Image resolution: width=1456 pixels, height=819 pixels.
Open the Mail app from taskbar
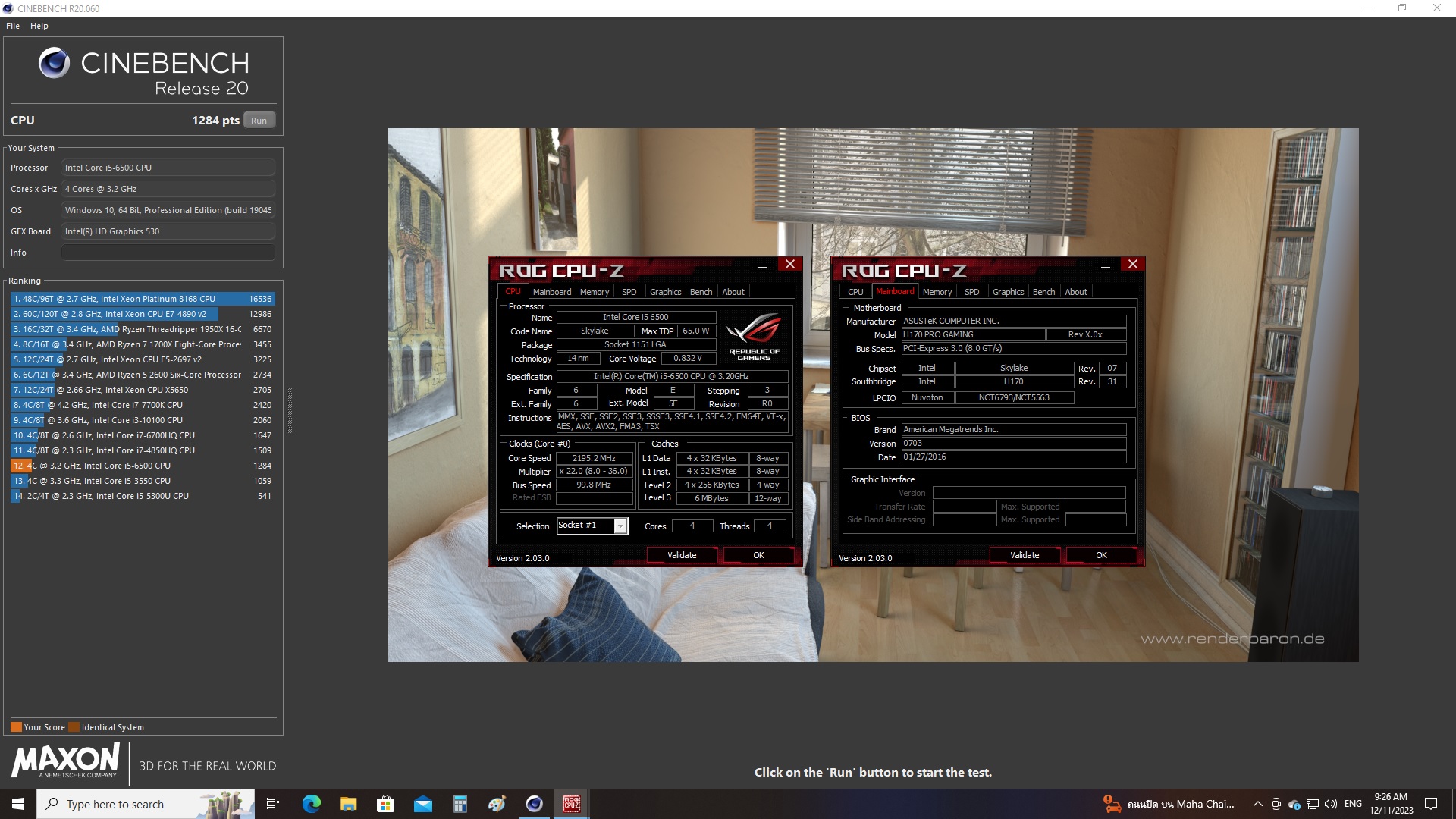[422, 804]
